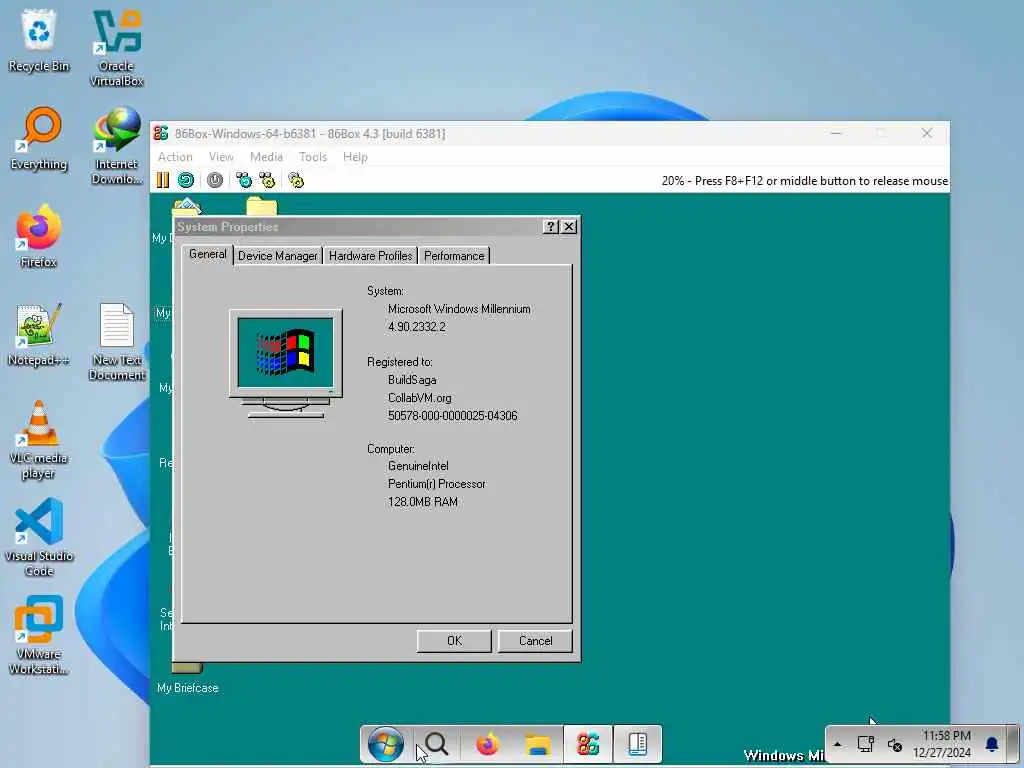Select the VMware Workstation desktop icon
This screenshot has width=1024, height=768.
[39, 635]
